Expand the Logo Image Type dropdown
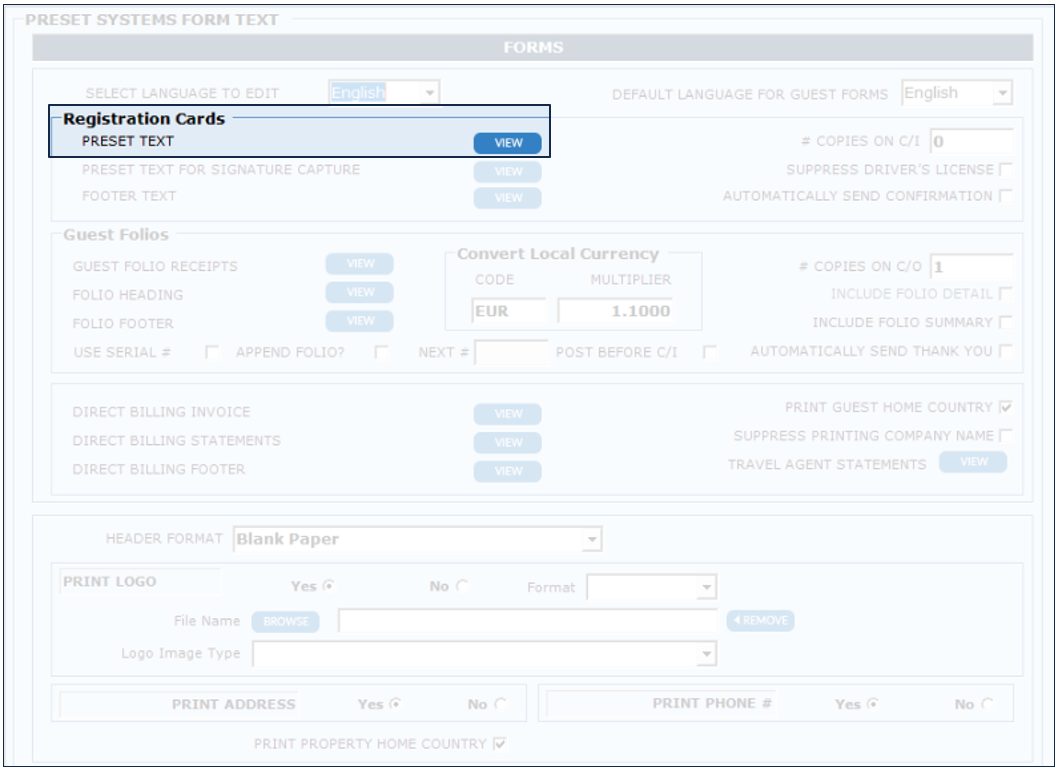The width and height of the screenshot is (1058, 770). coord(485,654)
